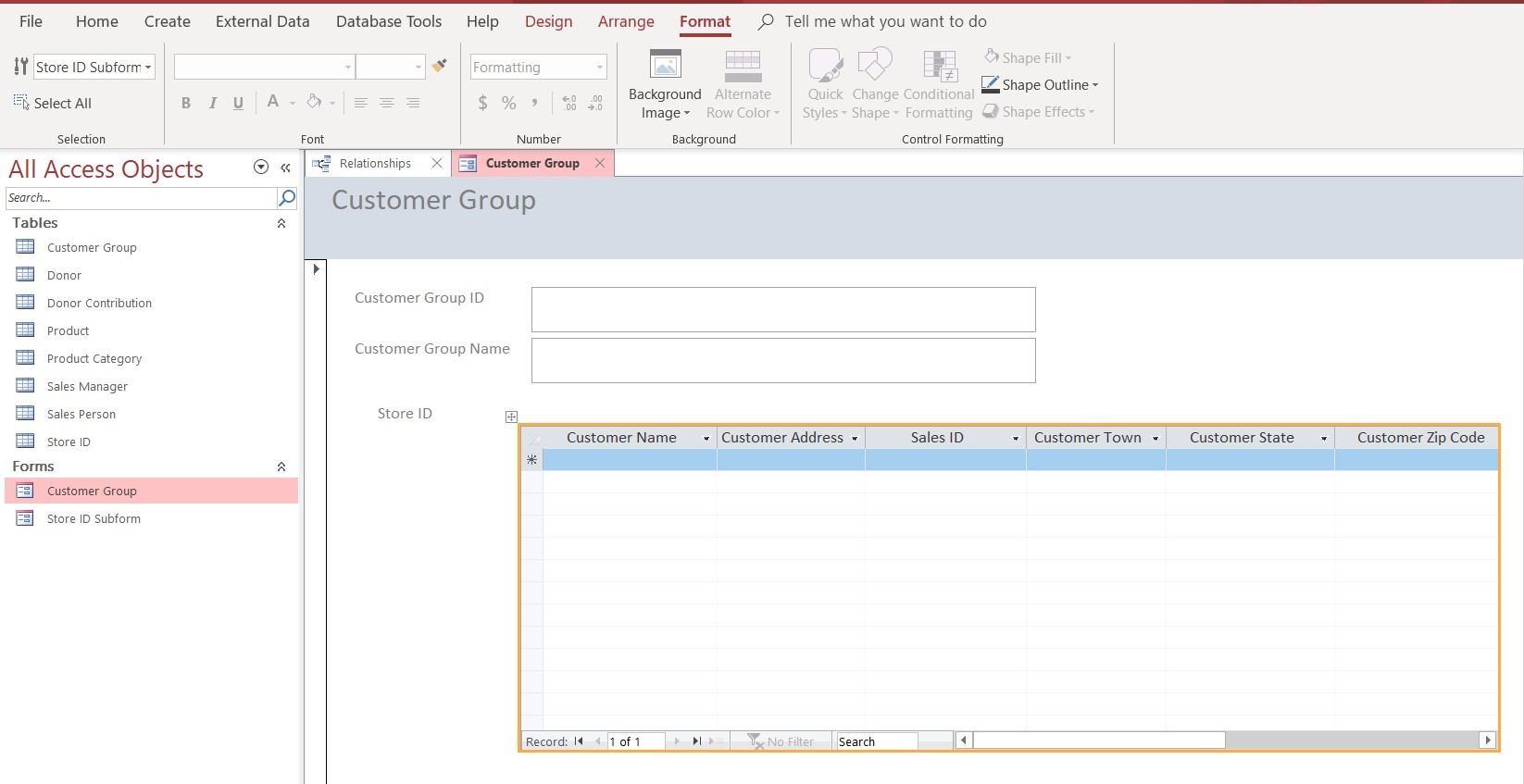
Task: Increase decimal places
Action: tap(568, 103)
